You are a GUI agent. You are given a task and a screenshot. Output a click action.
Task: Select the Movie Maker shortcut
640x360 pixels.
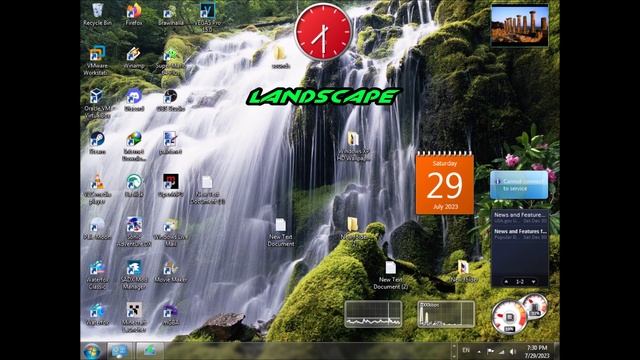click(x=171, y=271)
